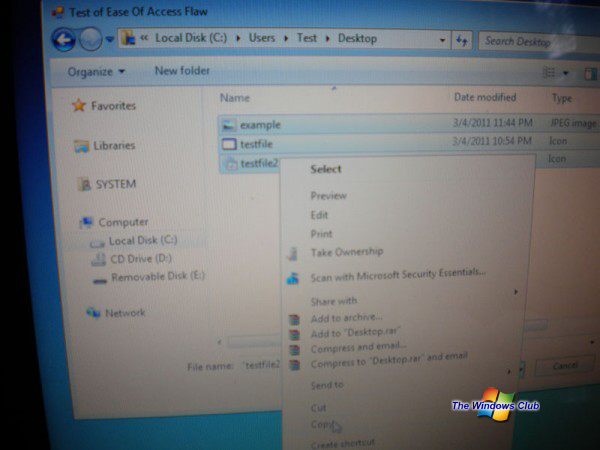Select Computer in navigation pane

click(x=123, y=222)
